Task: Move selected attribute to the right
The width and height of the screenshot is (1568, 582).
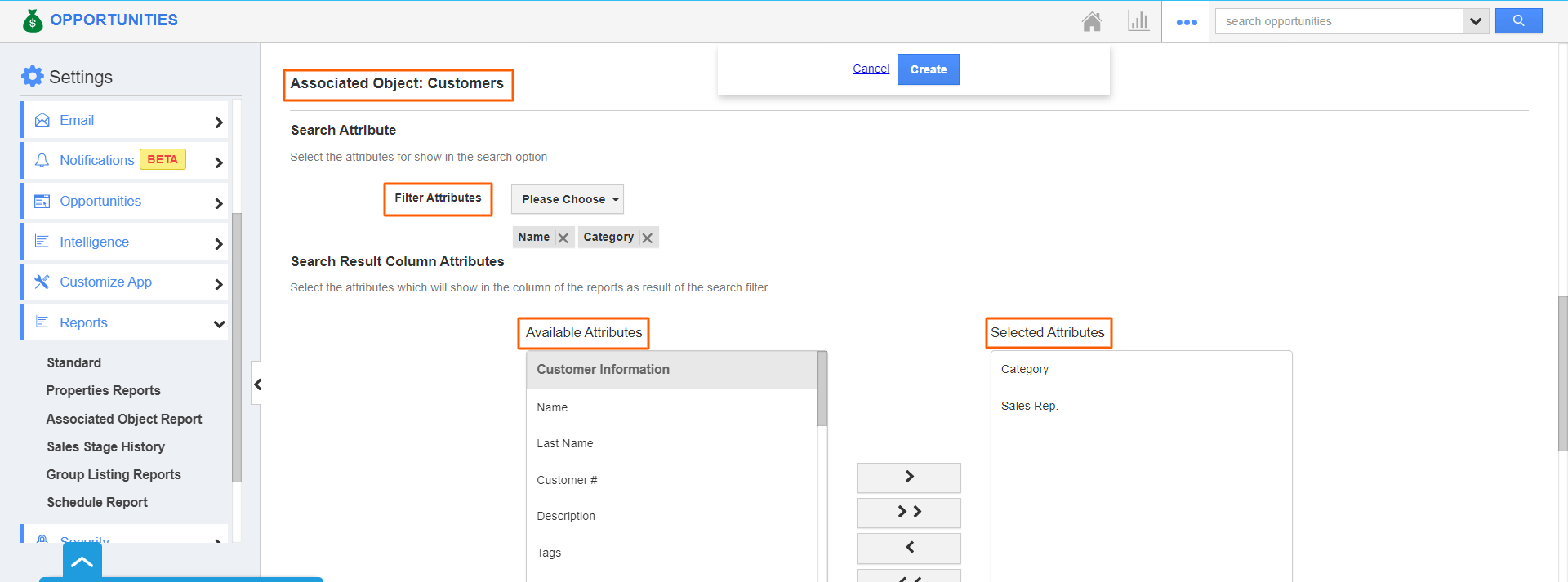Action: click(x=909, y=478)
